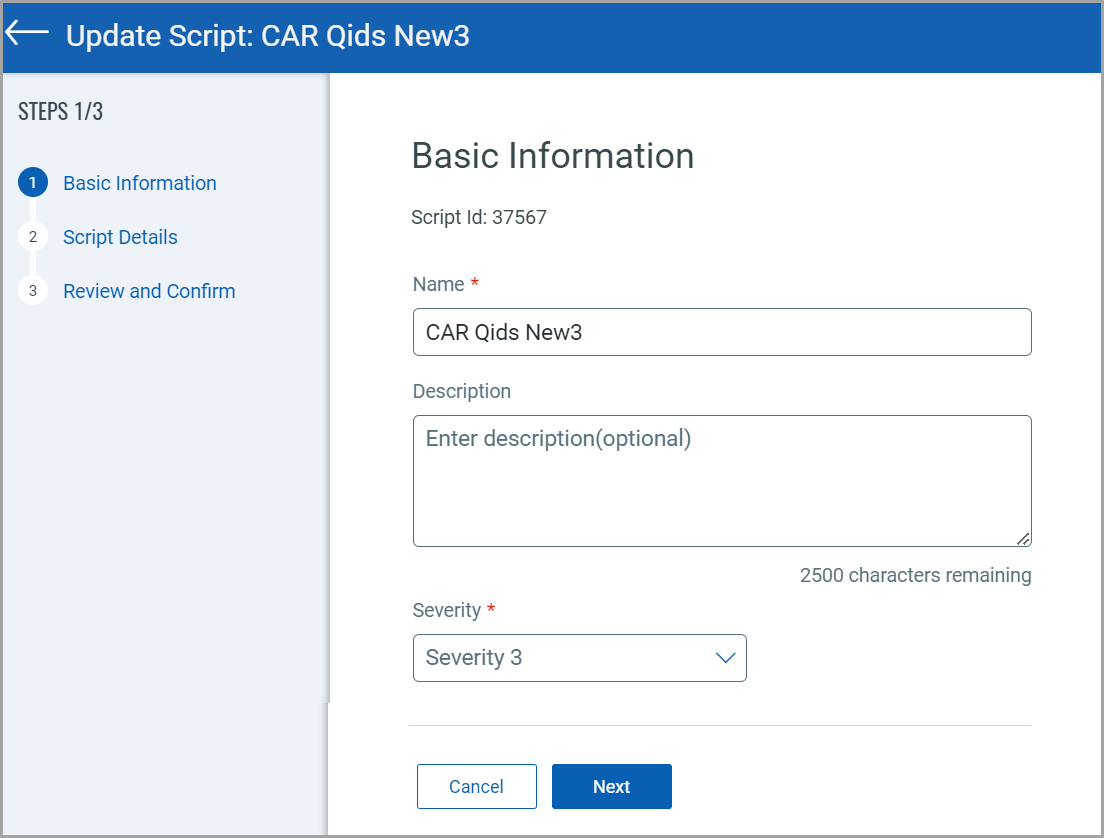Proceed with the Next button

[611, 787]
